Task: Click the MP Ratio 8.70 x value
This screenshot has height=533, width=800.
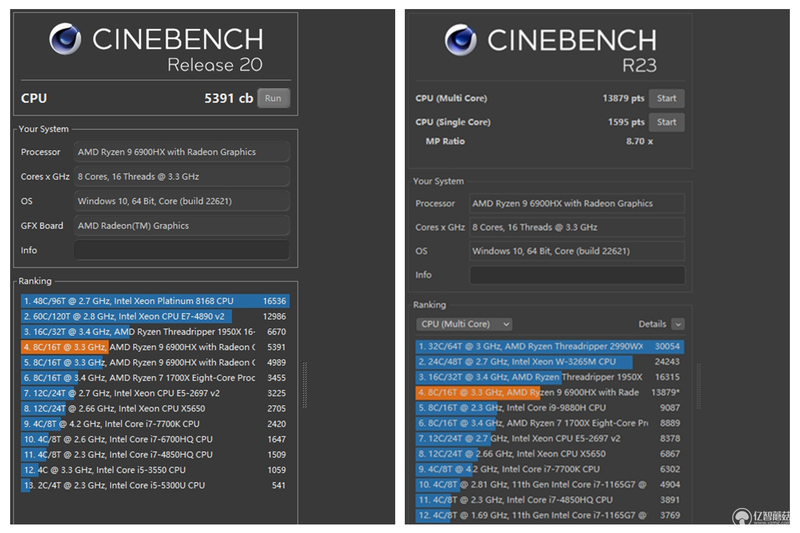Action: click(639, 141)
